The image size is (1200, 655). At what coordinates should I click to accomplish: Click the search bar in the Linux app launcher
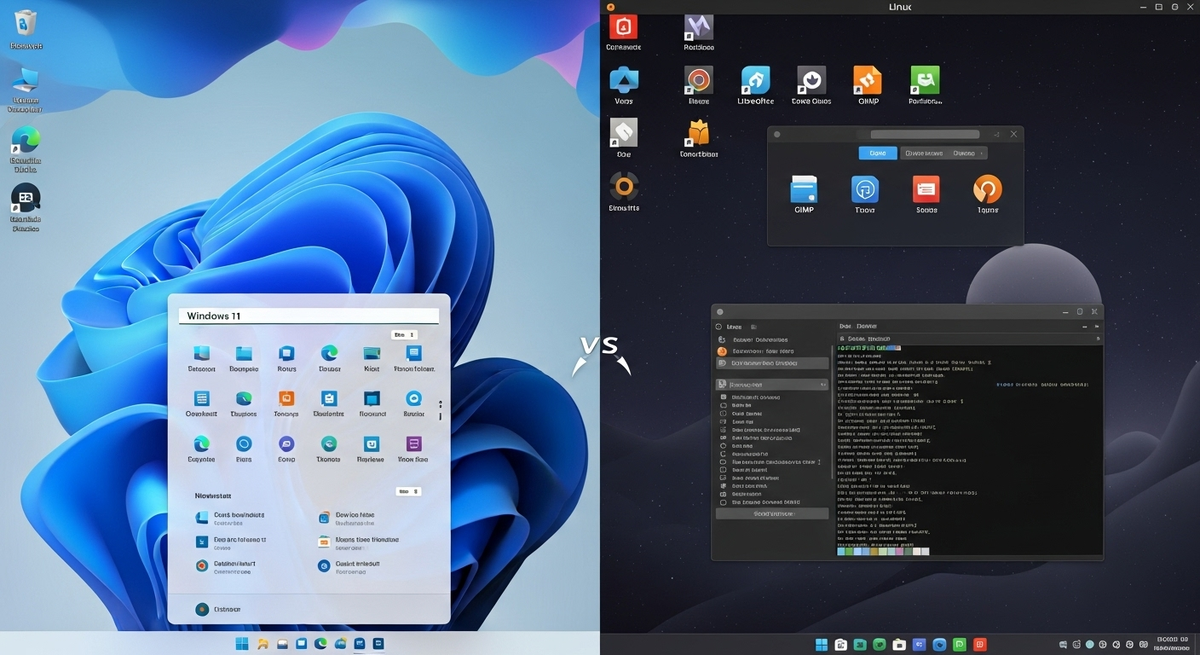(925, 134)
